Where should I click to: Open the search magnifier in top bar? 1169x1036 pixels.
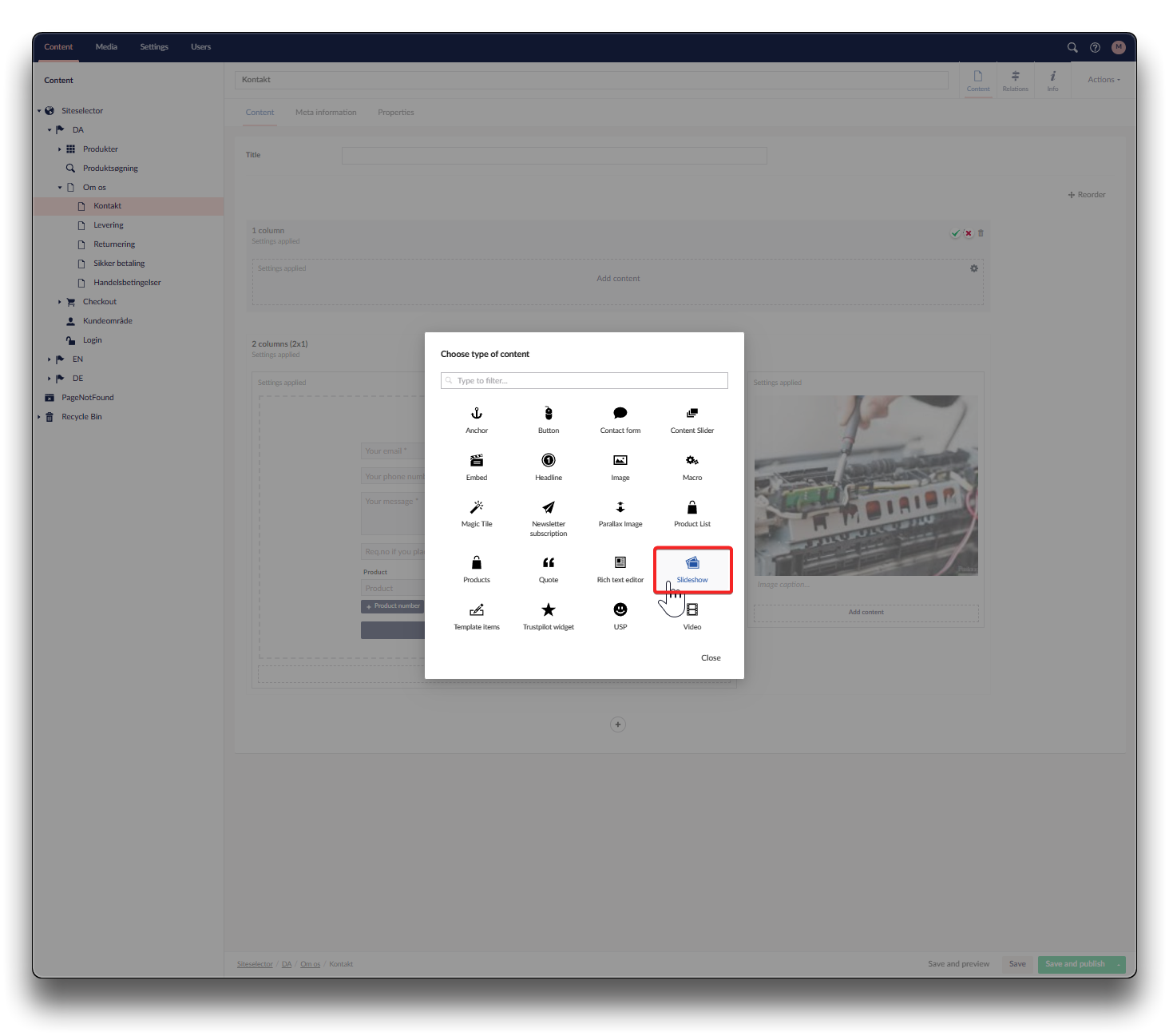point(1072,47)
